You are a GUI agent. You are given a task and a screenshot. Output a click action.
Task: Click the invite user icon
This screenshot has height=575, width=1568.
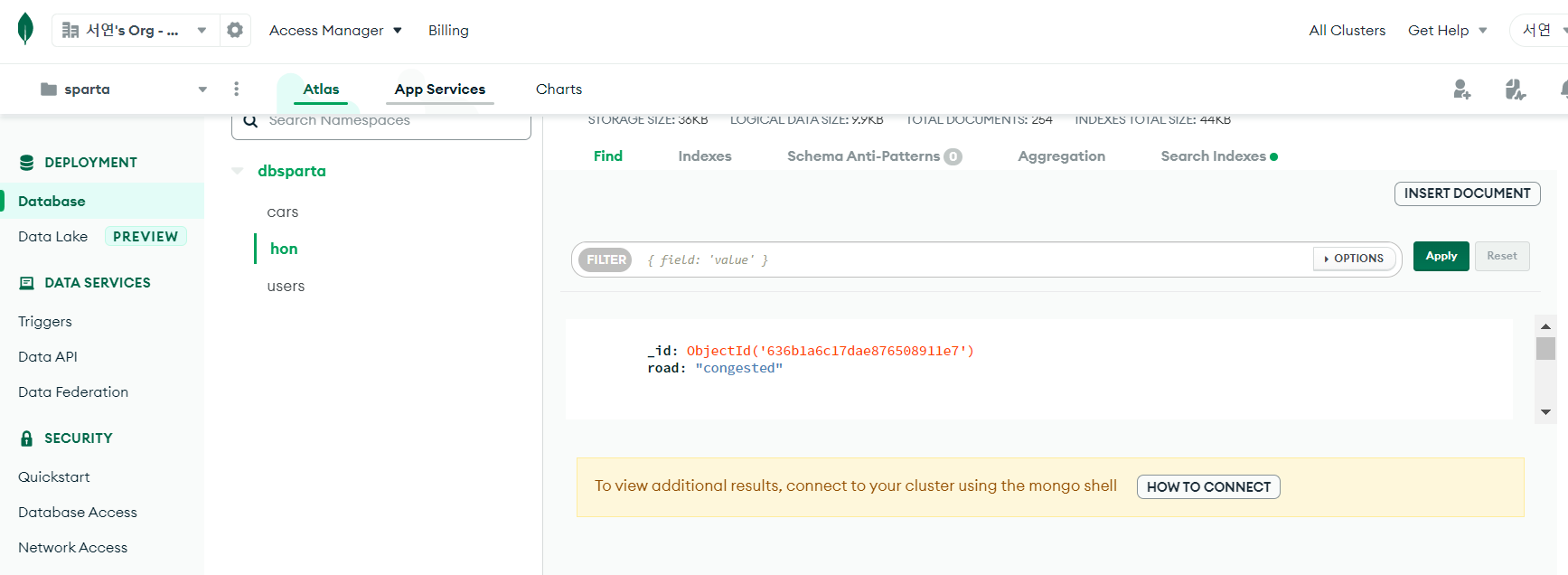click(x=1461, y=89)
